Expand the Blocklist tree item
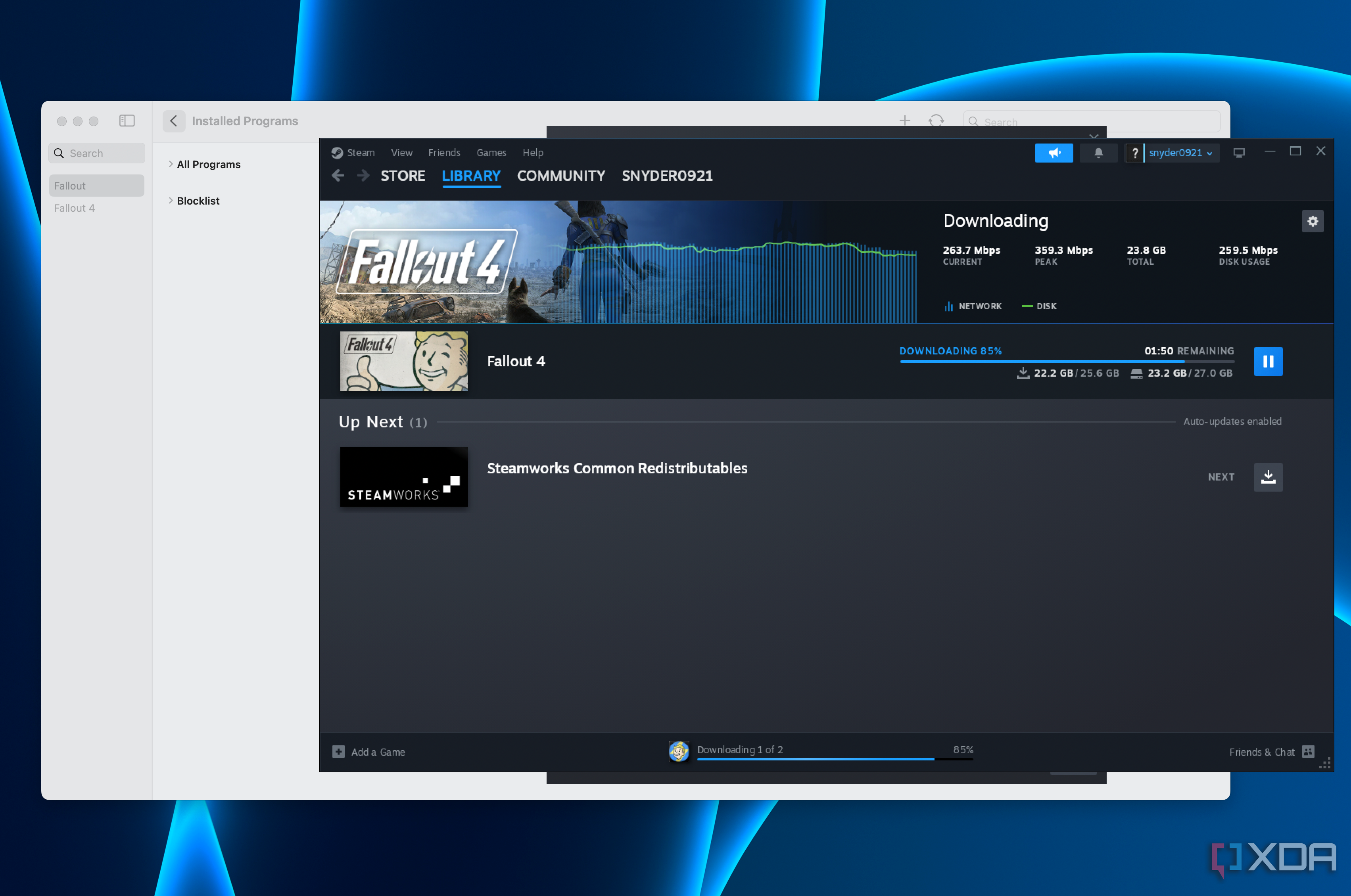 [171, 201]
